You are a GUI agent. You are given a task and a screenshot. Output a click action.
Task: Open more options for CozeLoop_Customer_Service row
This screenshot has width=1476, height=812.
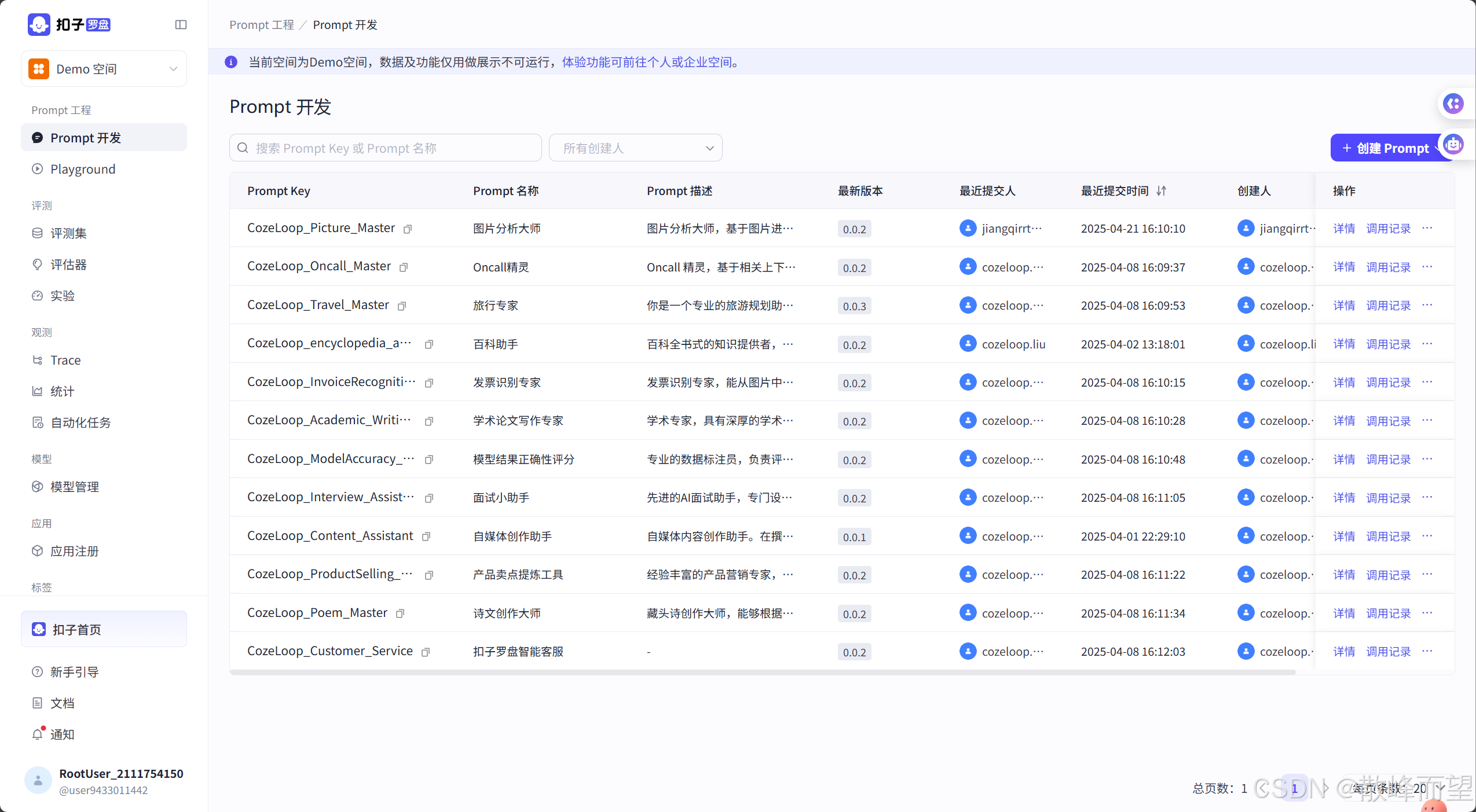coord(1427,651)
